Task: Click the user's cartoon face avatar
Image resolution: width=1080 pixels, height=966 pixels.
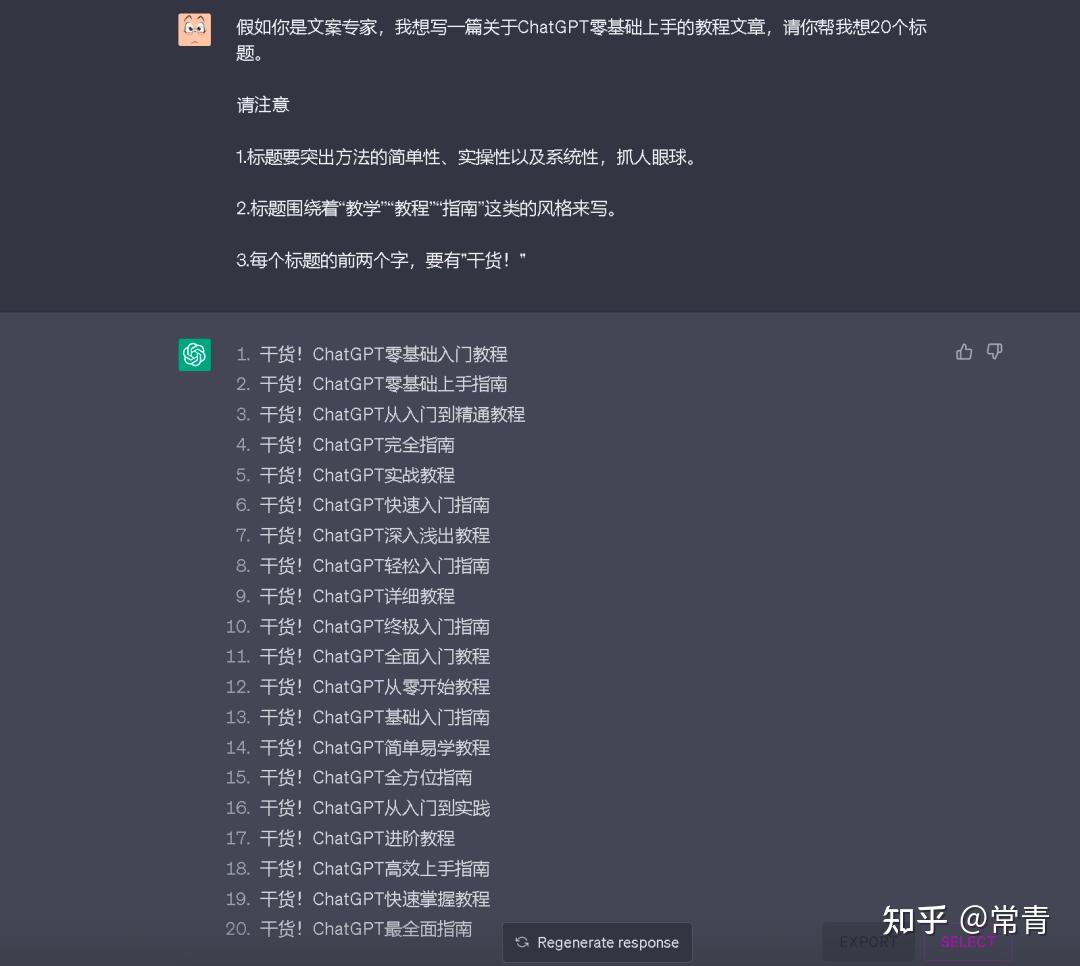Action: coord(195,30)
